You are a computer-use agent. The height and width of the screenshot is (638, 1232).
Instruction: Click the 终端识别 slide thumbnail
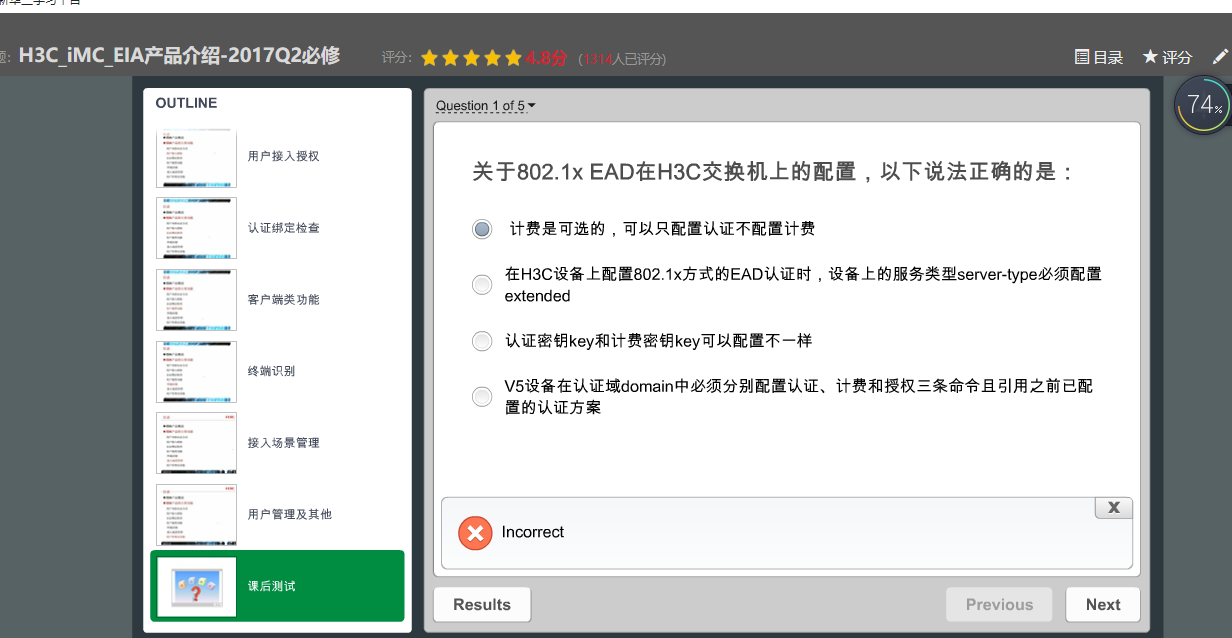click(197, 371)
